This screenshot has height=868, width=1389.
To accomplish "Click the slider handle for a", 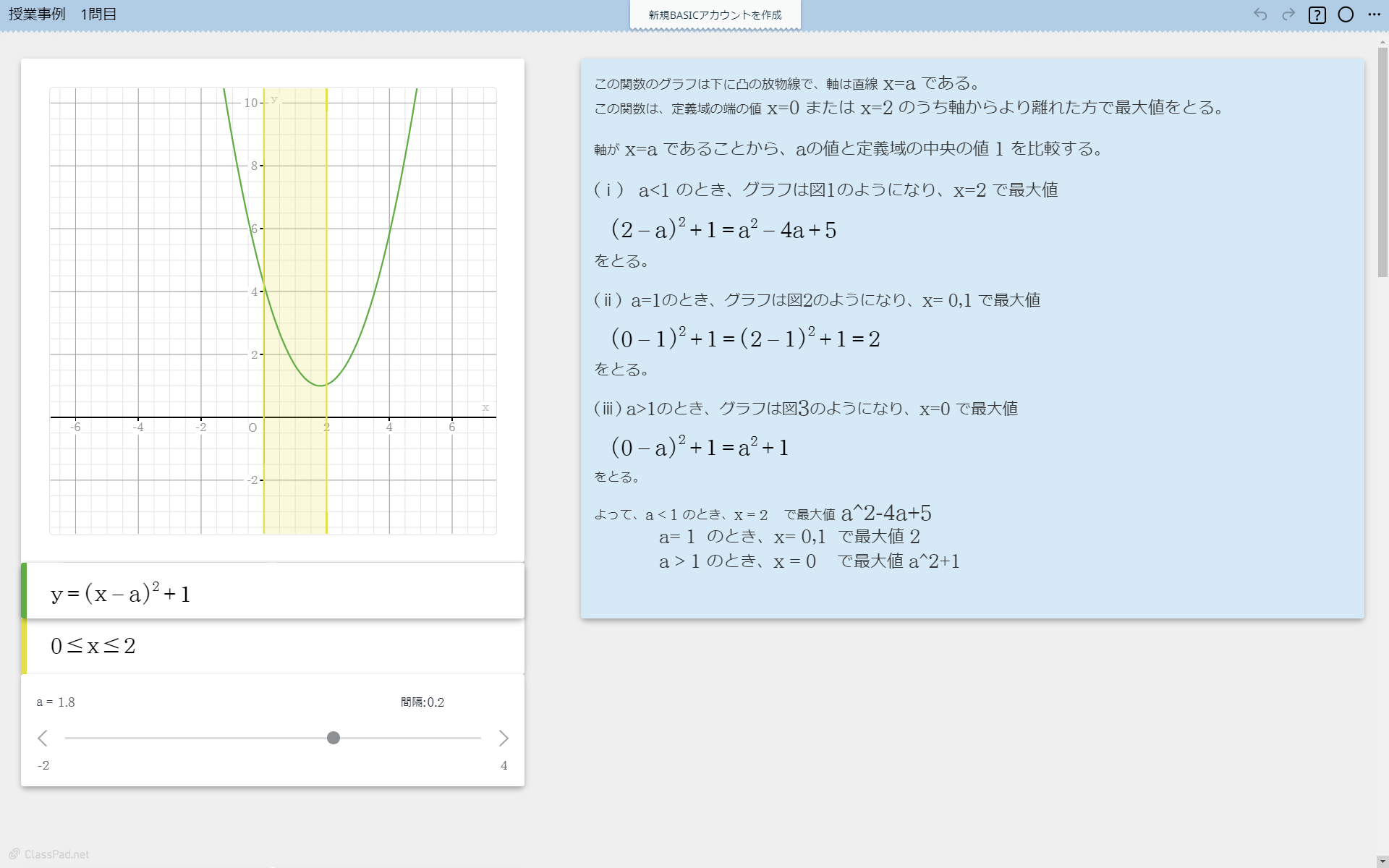I will (x=334, y=738).
